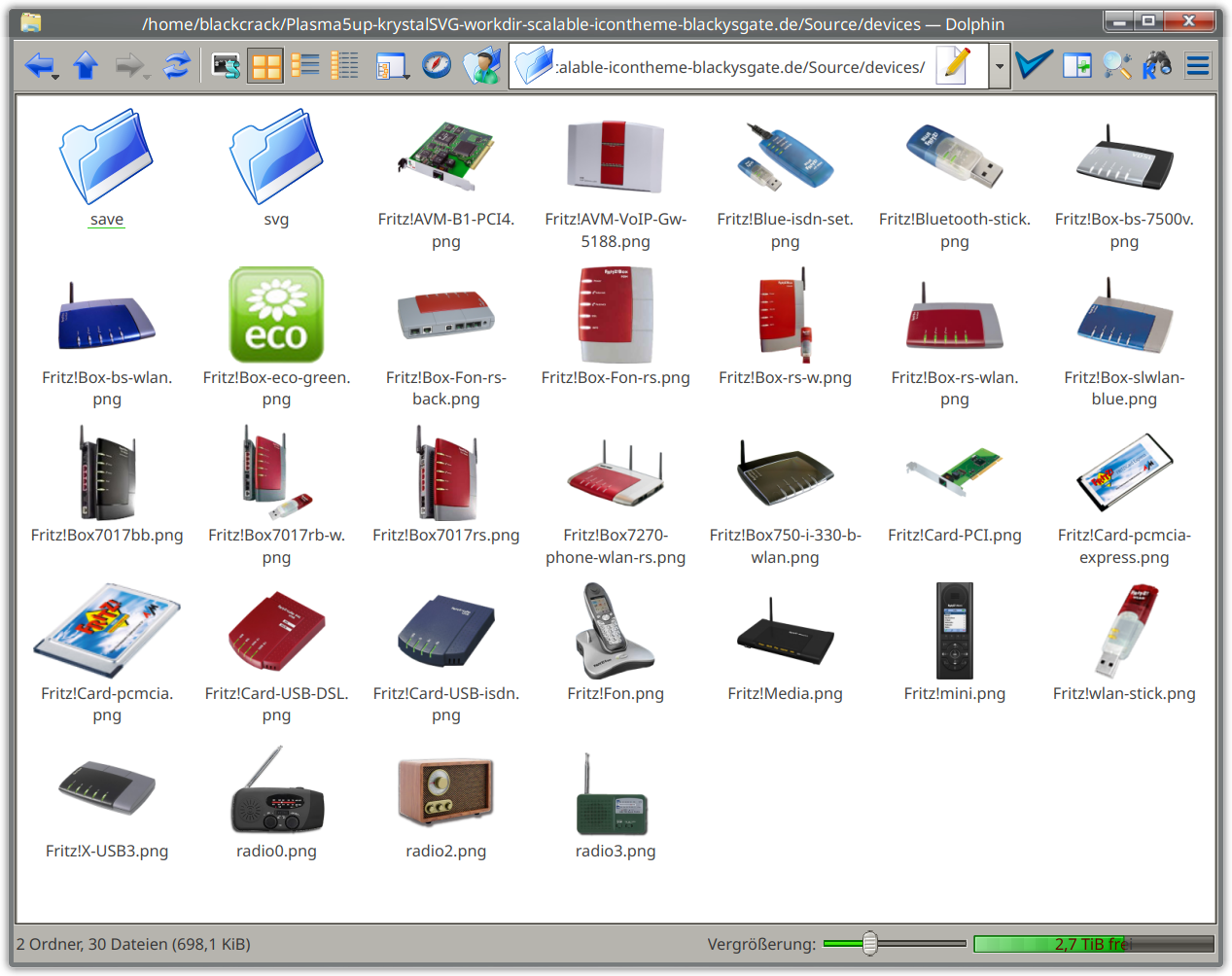Click the 2,7 TiB free space bar
This screenshot has height=976, width=1232.
(1094, 944)
